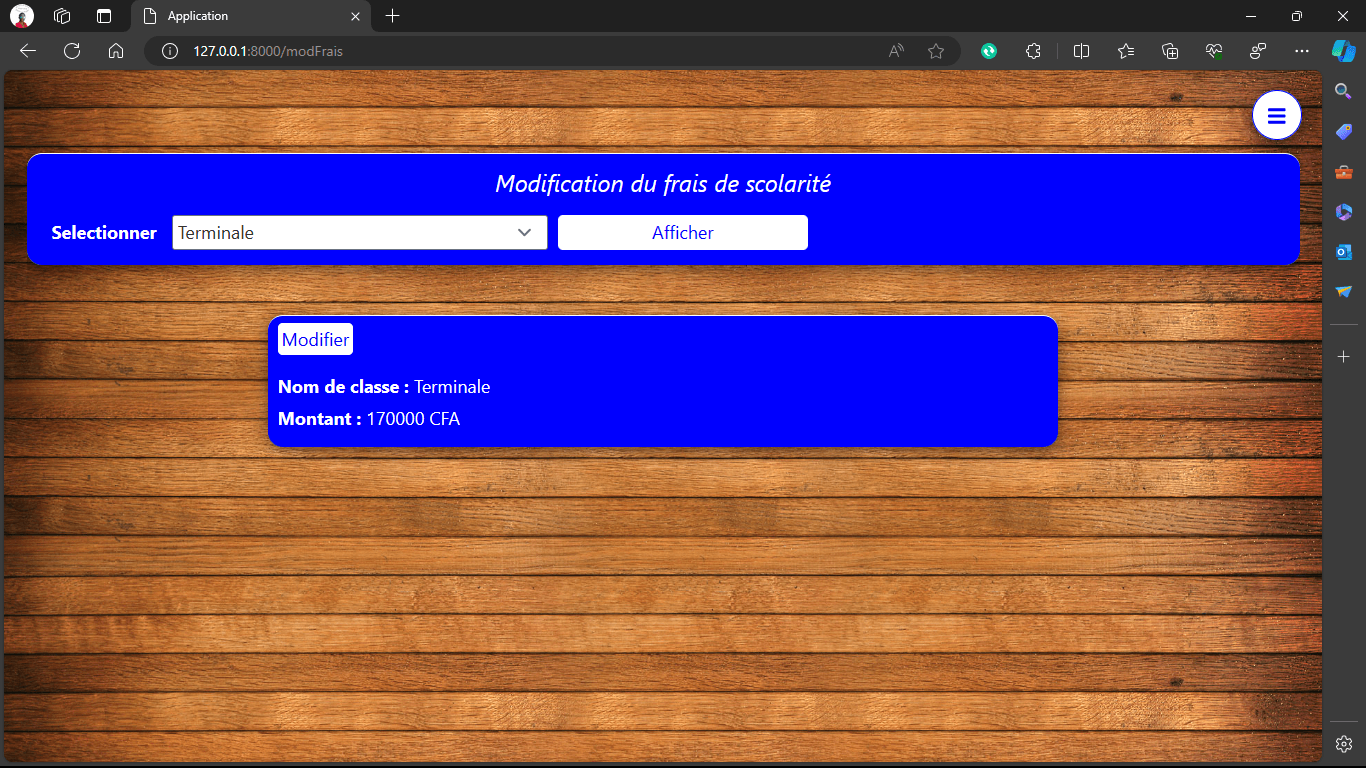
Task: Open a new tab with plus
Action: coord(393,16)
